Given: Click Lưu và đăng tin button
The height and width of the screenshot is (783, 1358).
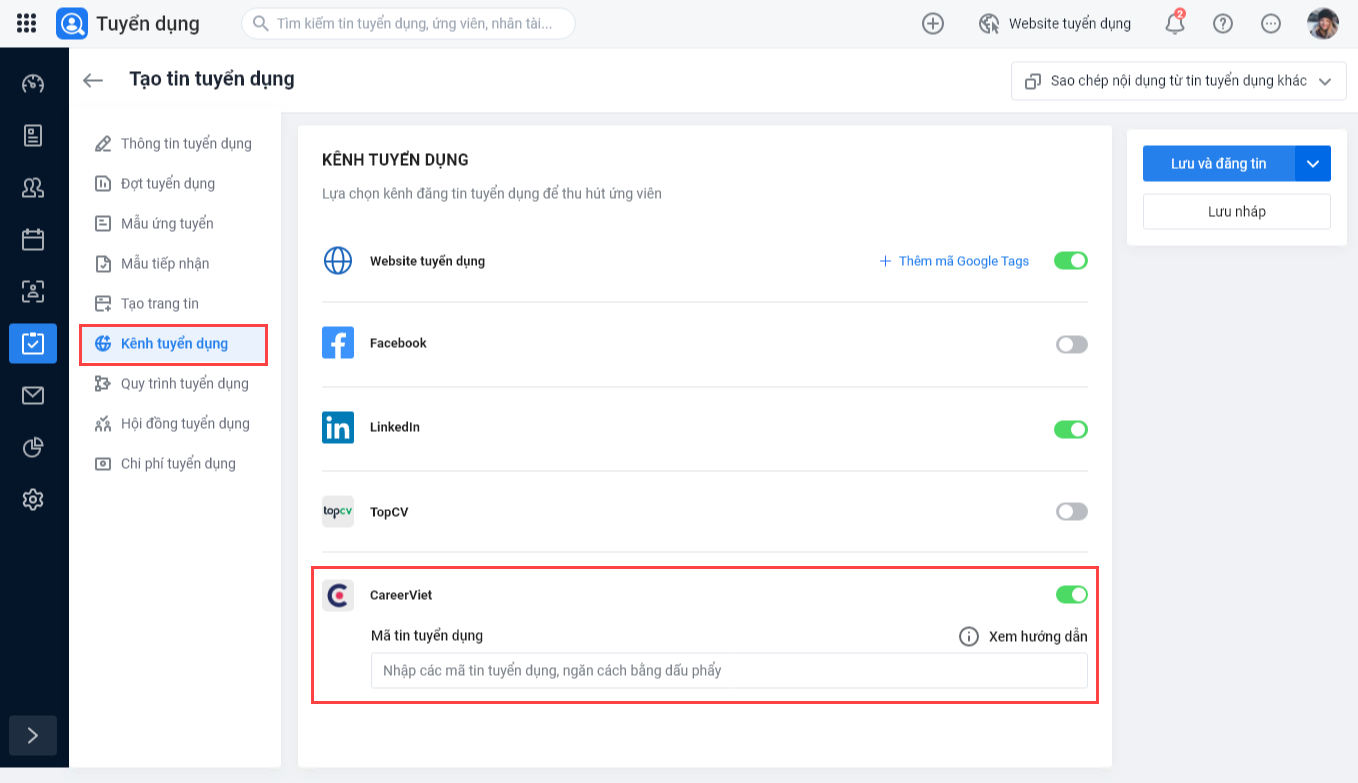Looking at the screenshot, I should pyautogui.click(x=1219, y=164).
